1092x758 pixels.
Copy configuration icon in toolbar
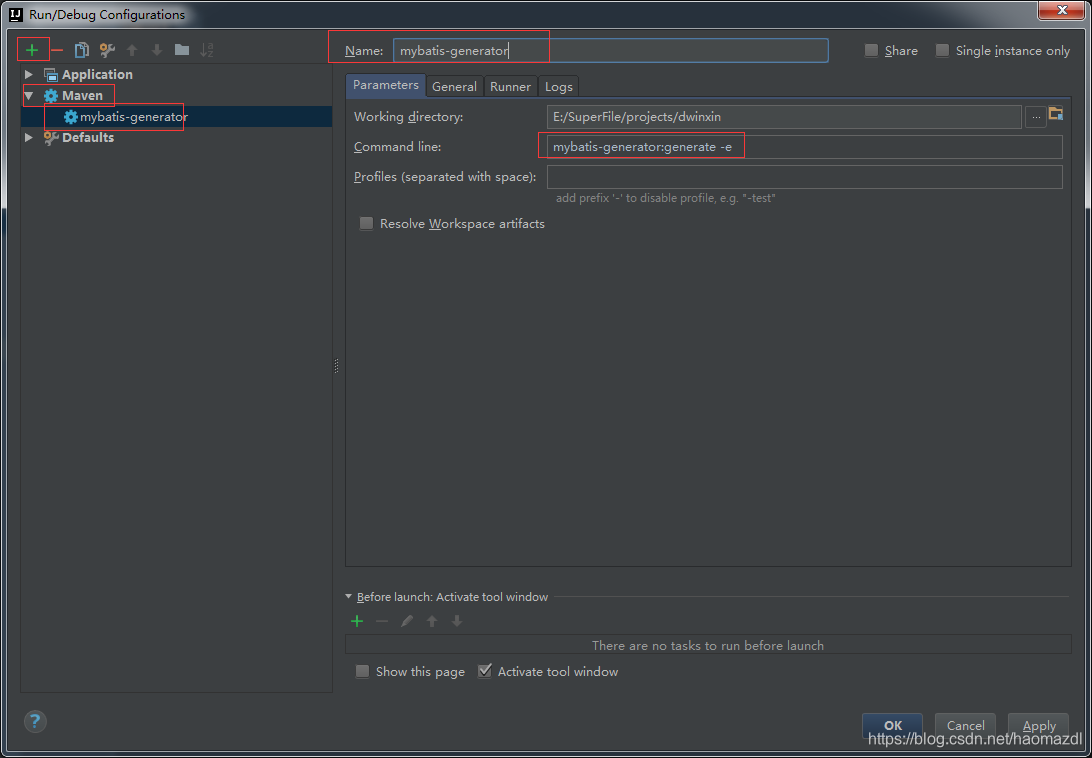tap(82, 50)
